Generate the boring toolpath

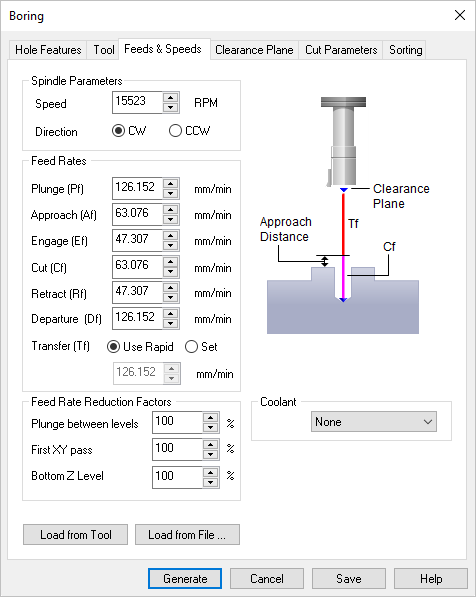point(185,579)
